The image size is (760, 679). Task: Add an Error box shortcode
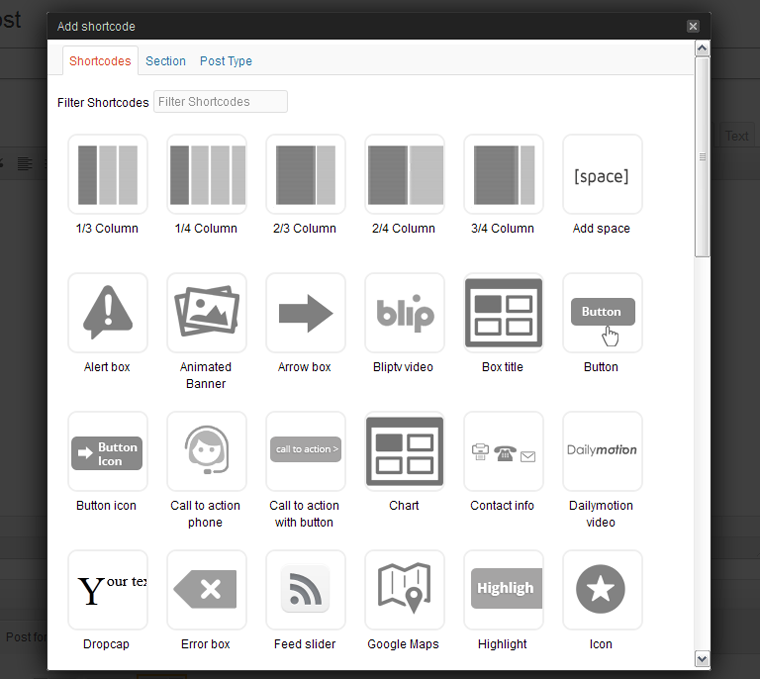coord(206,590)
